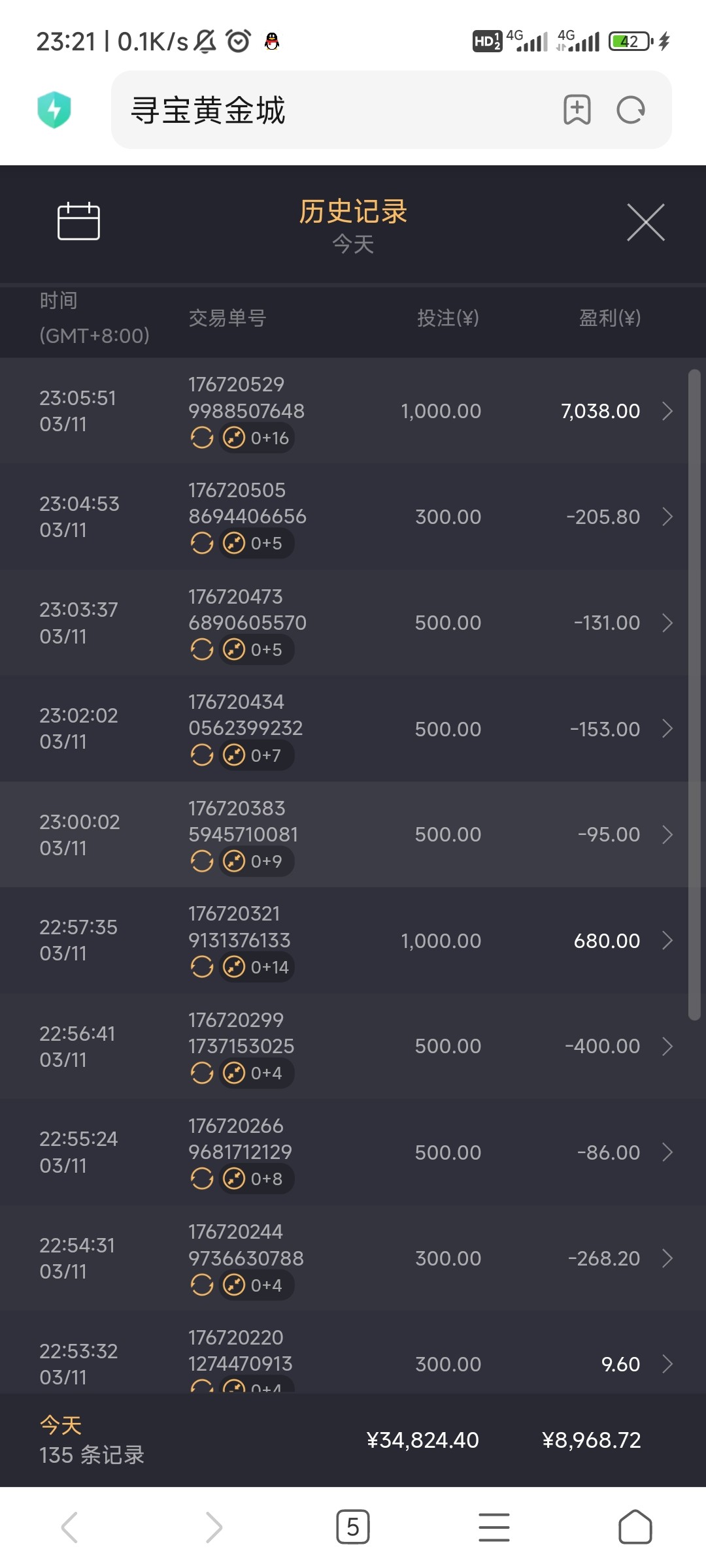Screen dimensions: 706x1568
Task: Tap the 0+14 badge on 22:57:35 record
Action: coord(257,967)
